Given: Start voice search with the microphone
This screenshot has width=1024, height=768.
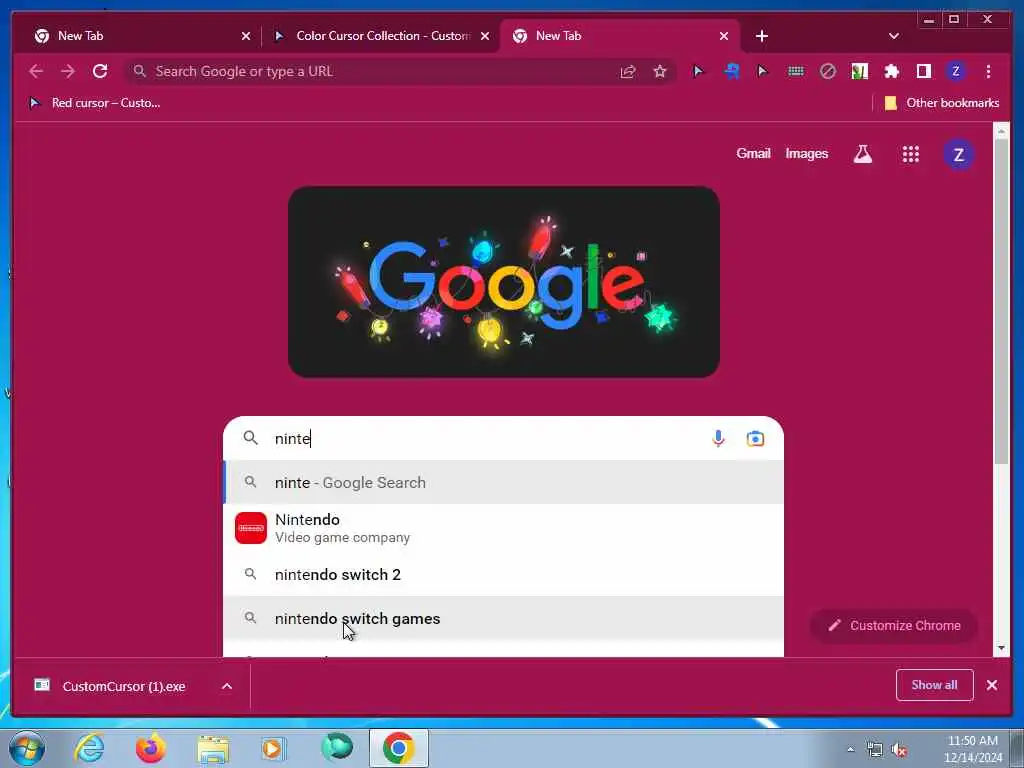Looking at the screenshot, I should [718, 438].
